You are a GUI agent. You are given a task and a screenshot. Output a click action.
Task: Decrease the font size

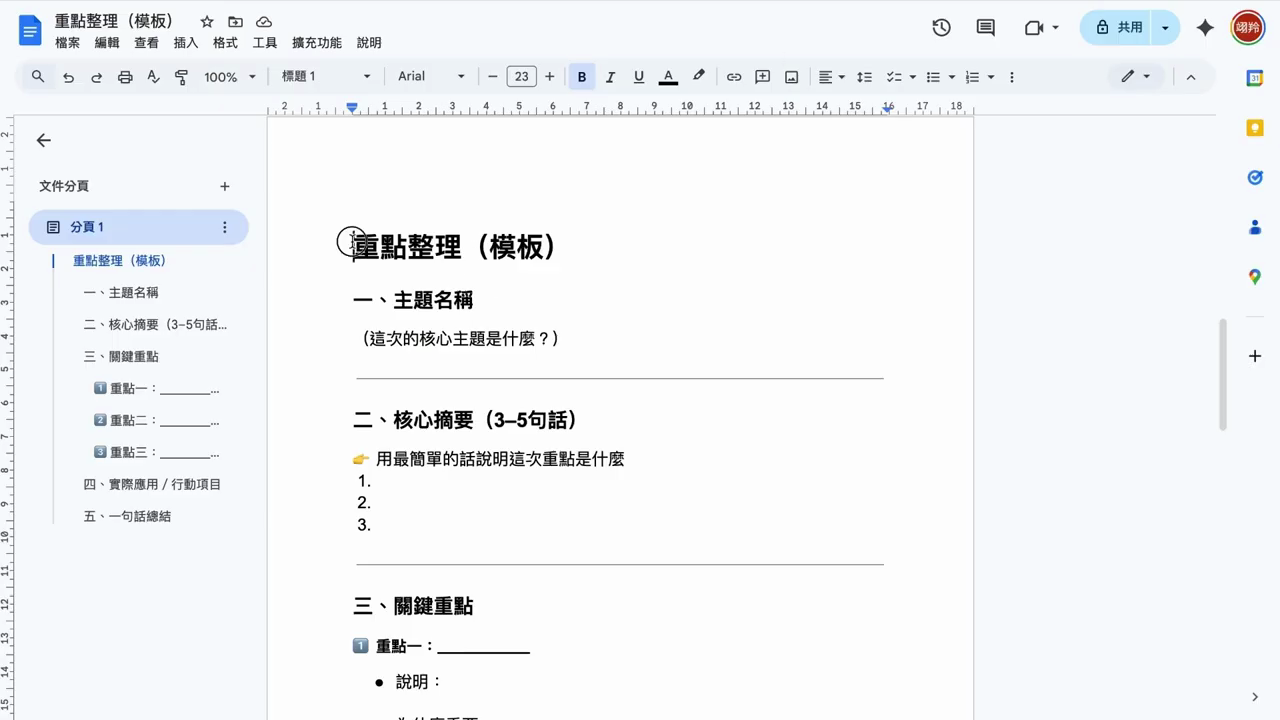pyautogui.click(x=493, y=77)
